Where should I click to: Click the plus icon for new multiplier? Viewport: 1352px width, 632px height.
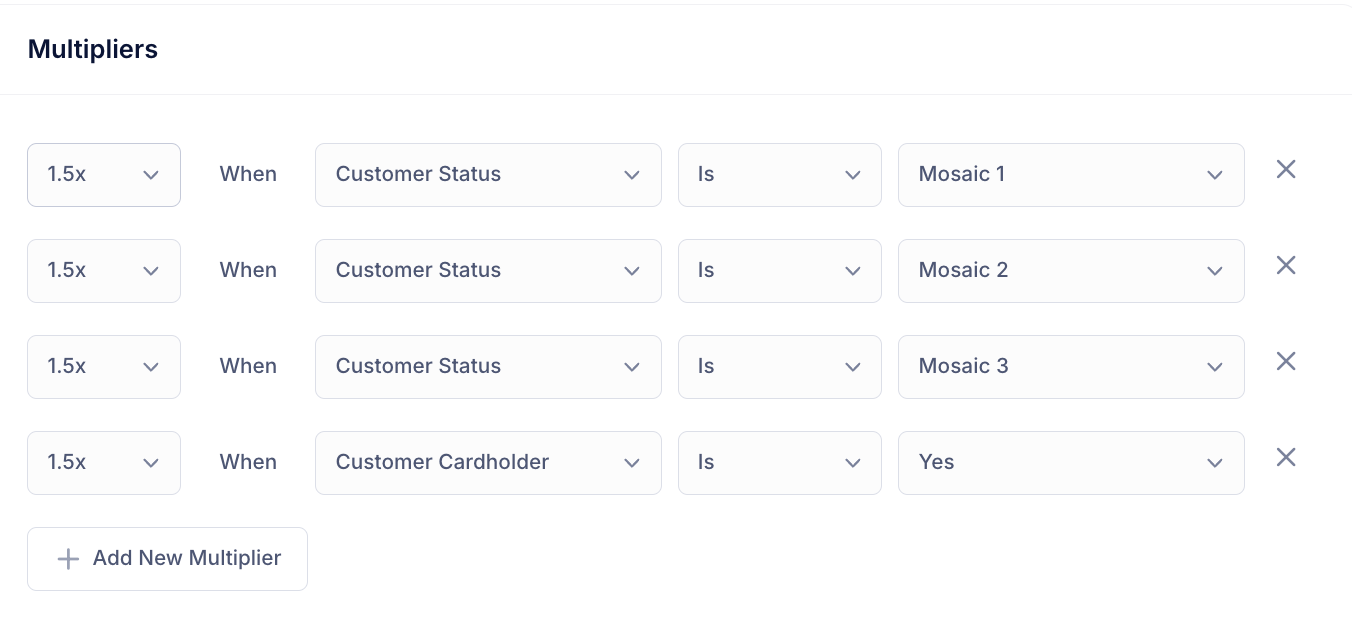coord(68,559)
